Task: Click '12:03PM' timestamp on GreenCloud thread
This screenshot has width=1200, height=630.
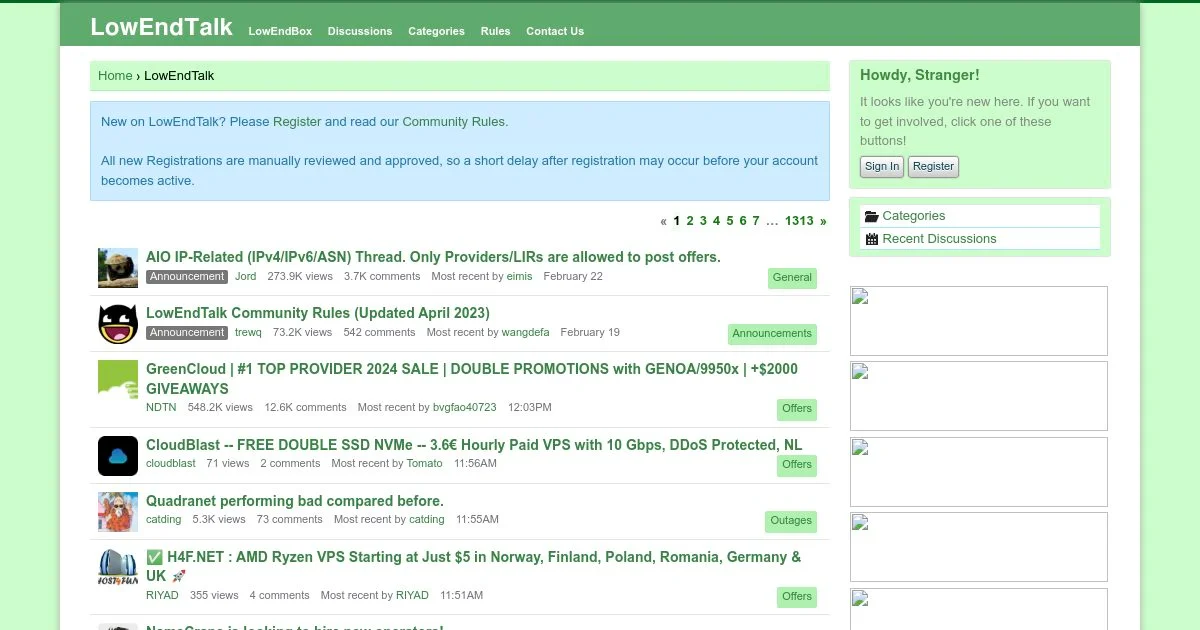Action: [530, 408]
